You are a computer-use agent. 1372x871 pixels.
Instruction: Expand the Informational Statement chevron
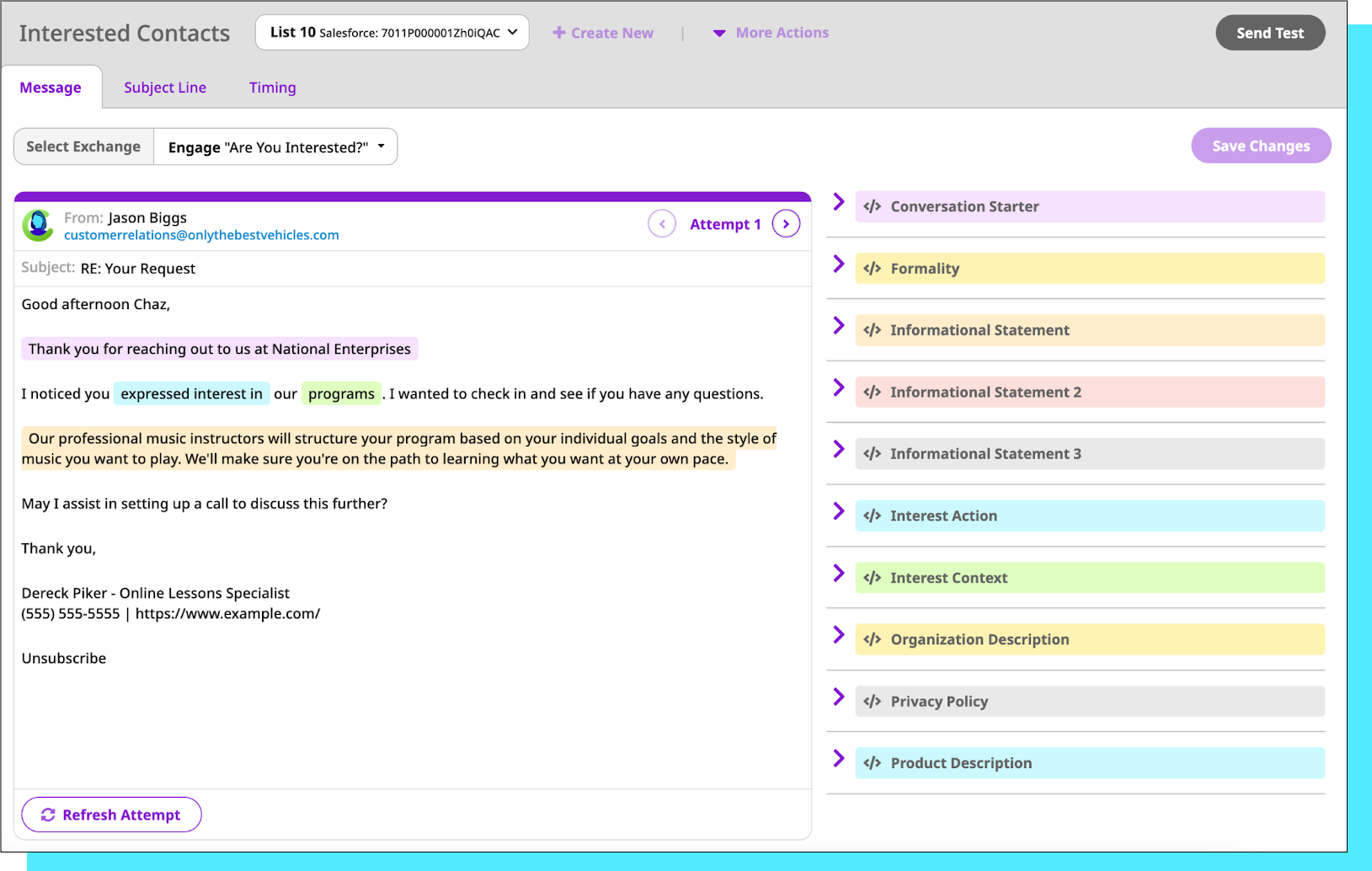pos(839,326)
